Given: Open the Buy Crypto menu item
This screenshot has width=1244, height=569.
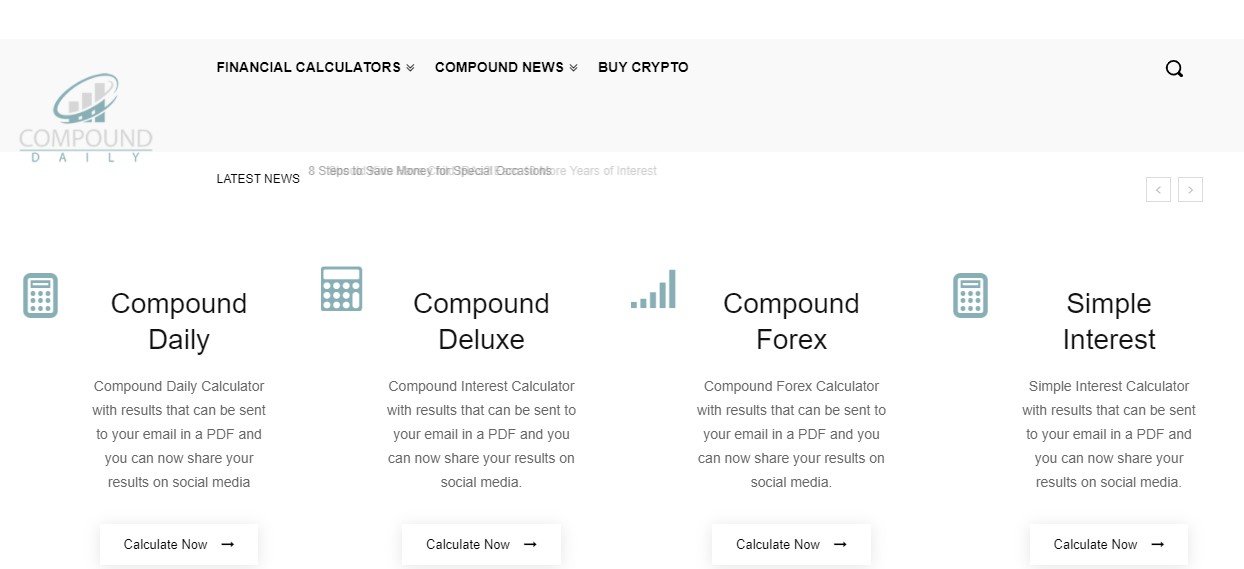Looking at the screenshot, I should click(643, 67).
